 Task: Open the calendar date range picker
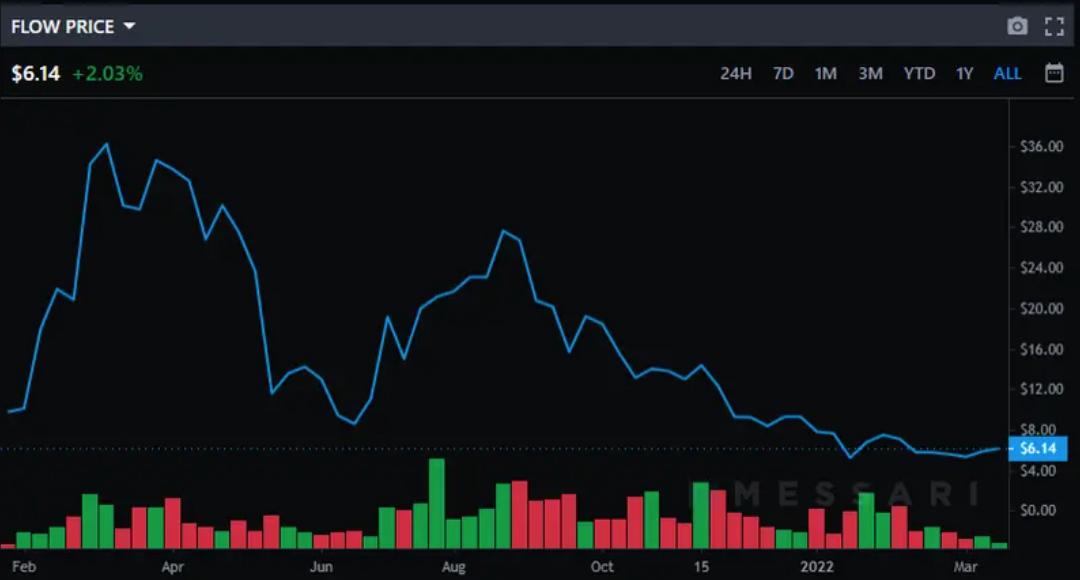coord(1054,73)
